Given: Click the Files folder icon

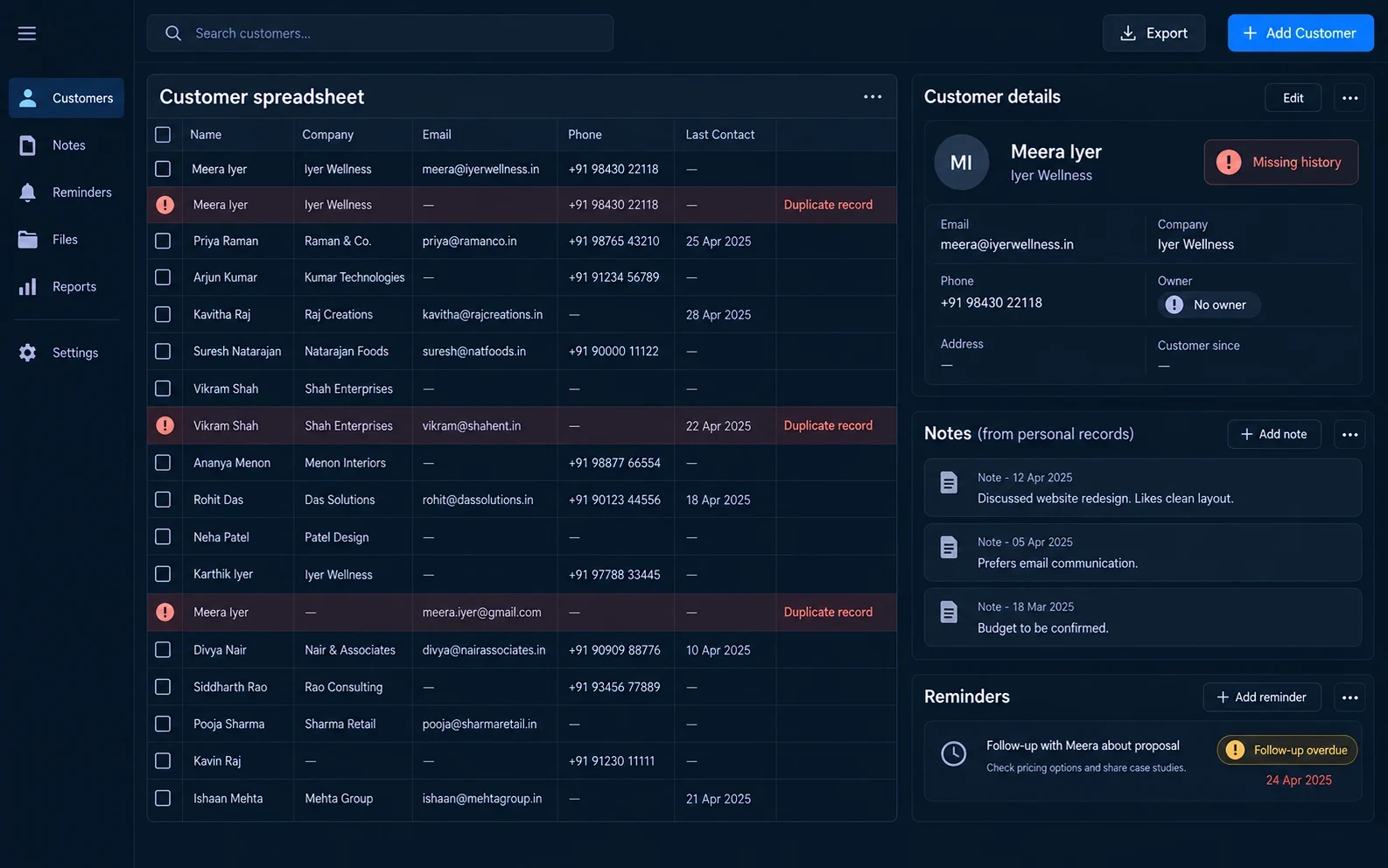Looking at the screenshot, I should (x=28, y=240).
